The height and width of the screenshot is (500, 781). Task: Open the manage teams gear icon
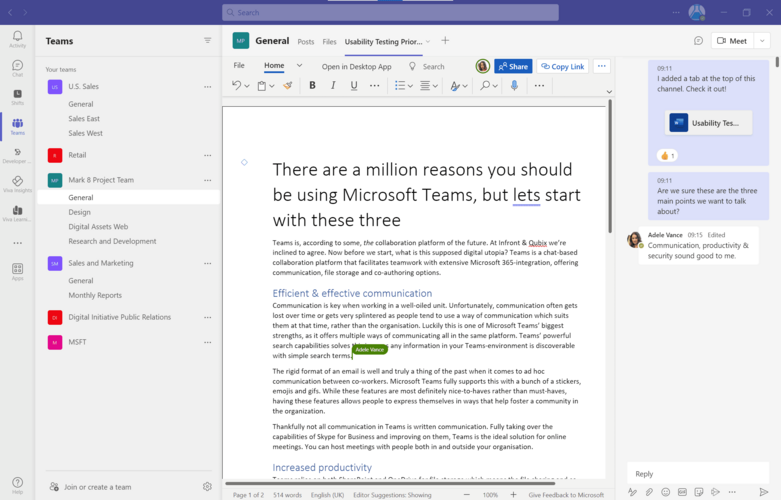click(207, 487)
